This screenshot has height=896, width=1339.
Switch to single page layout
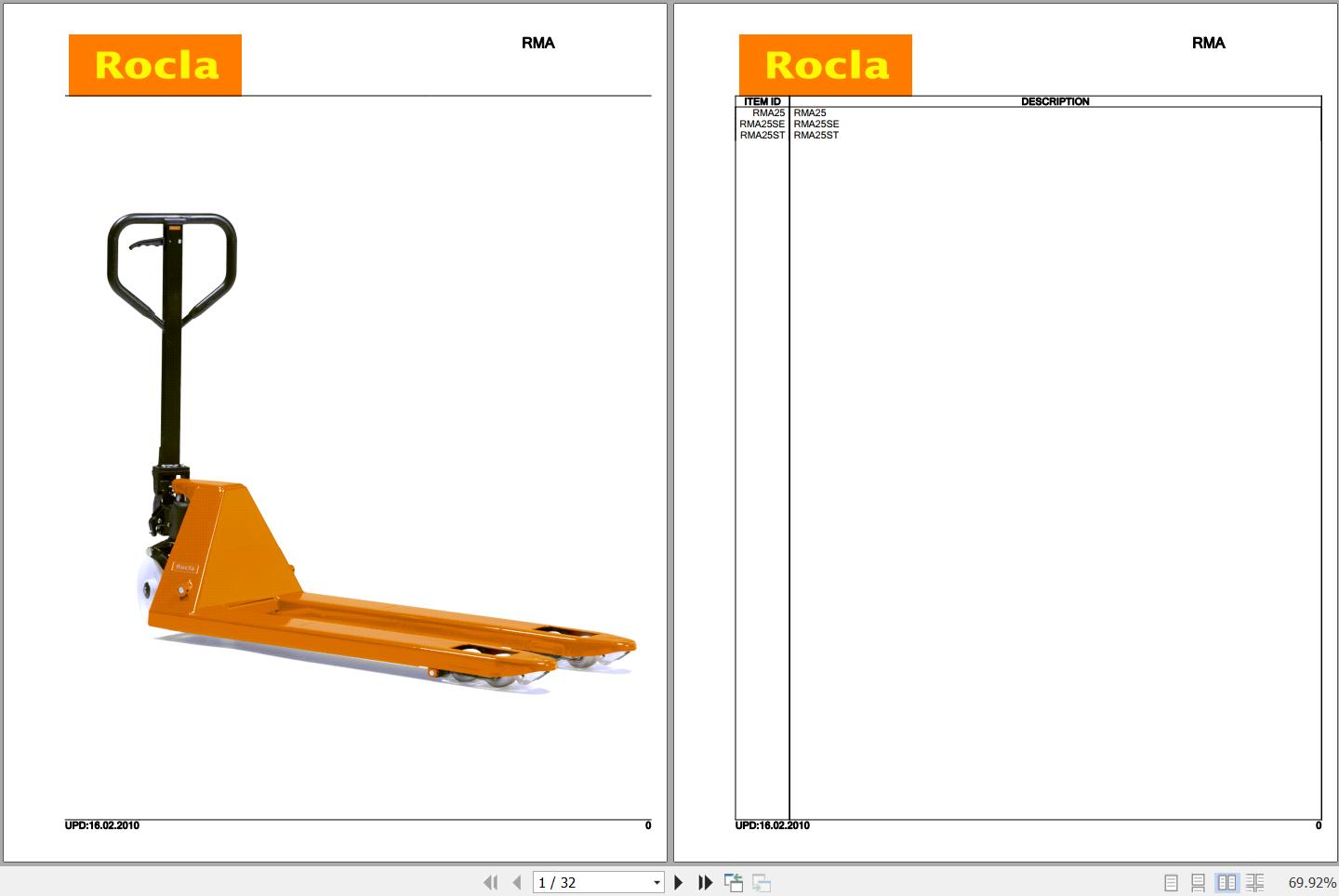1171,882
